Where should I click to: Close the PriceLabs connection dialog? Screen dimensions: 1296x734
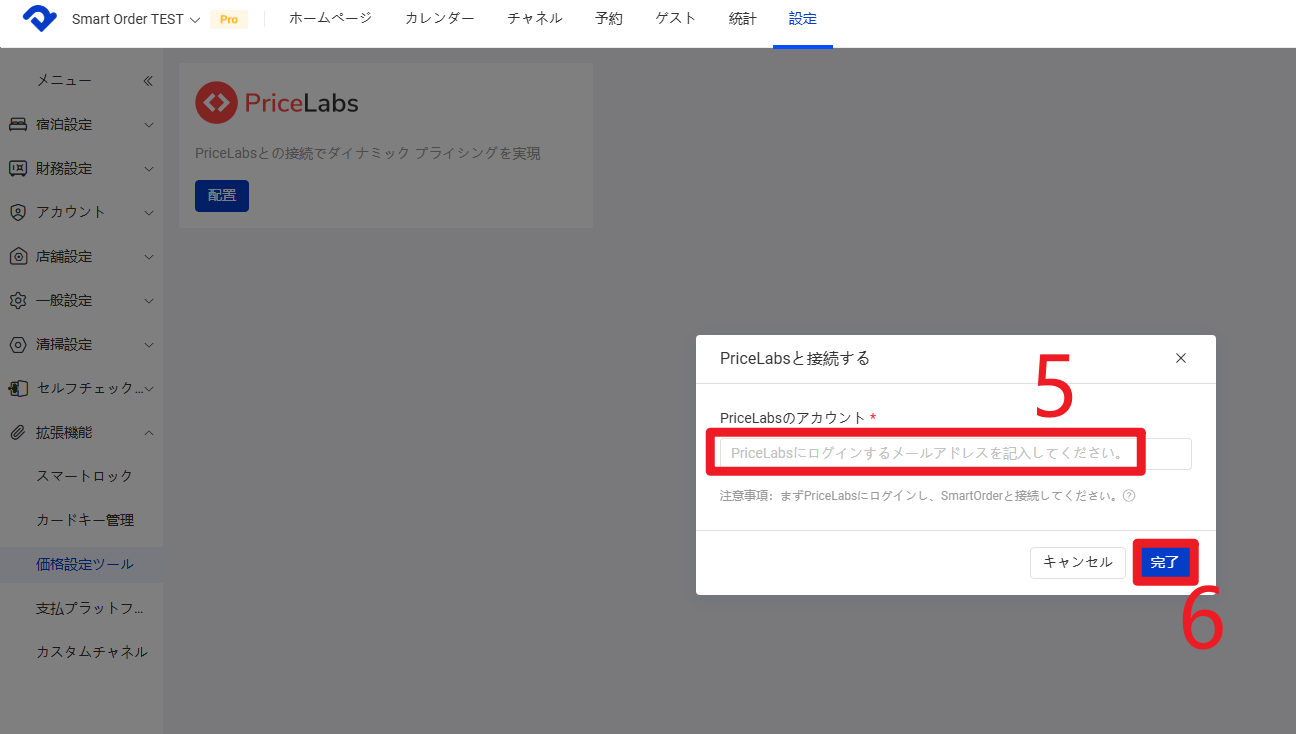tap(1181, 358)
